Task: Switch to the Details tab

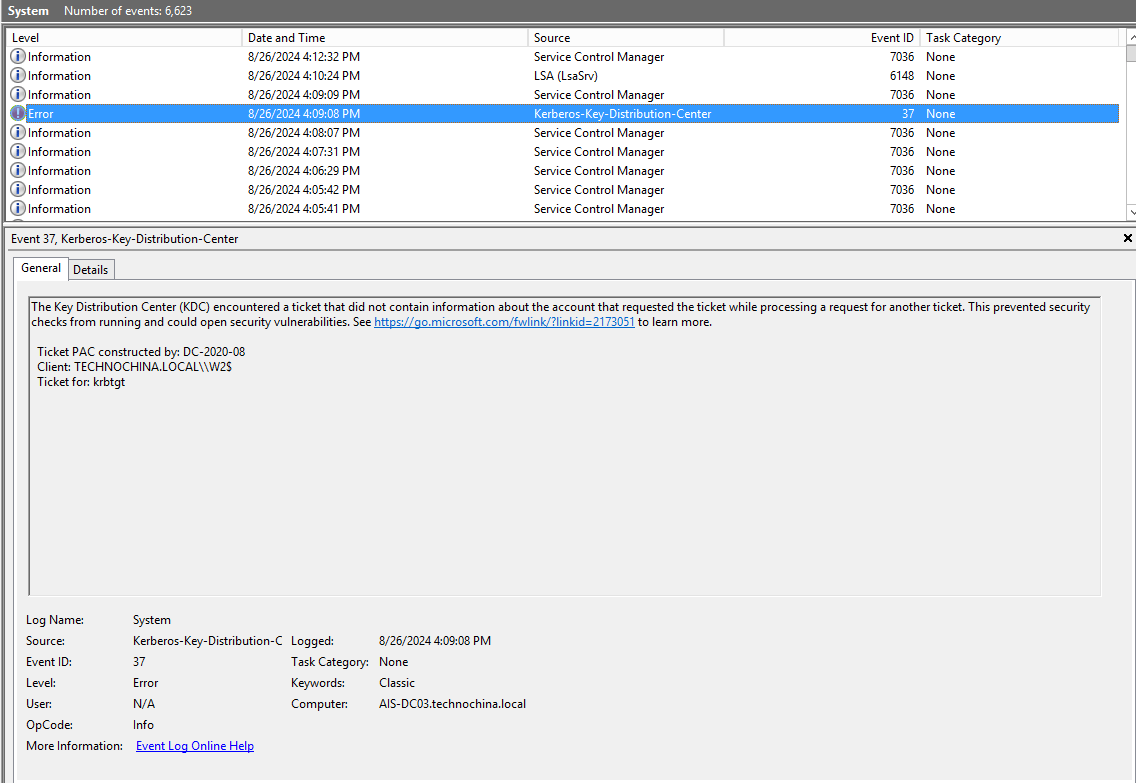Action: (x=91, y=269)
